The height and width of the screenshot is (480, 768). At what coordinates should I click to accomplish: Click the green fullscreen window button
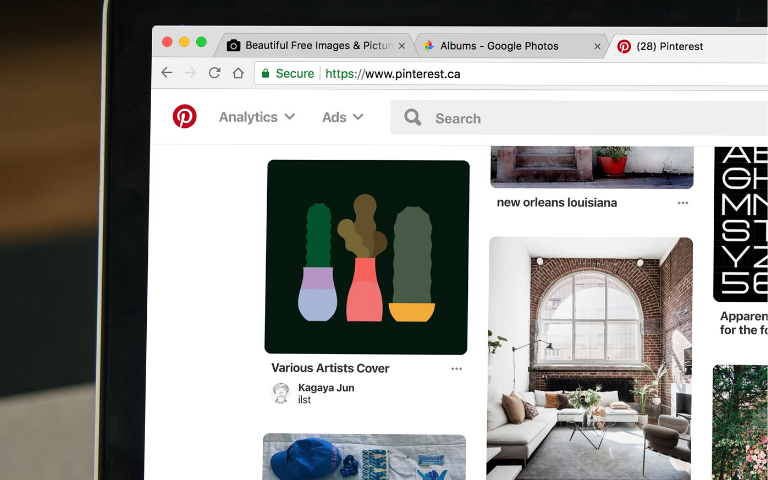click(x=201, y=42)
